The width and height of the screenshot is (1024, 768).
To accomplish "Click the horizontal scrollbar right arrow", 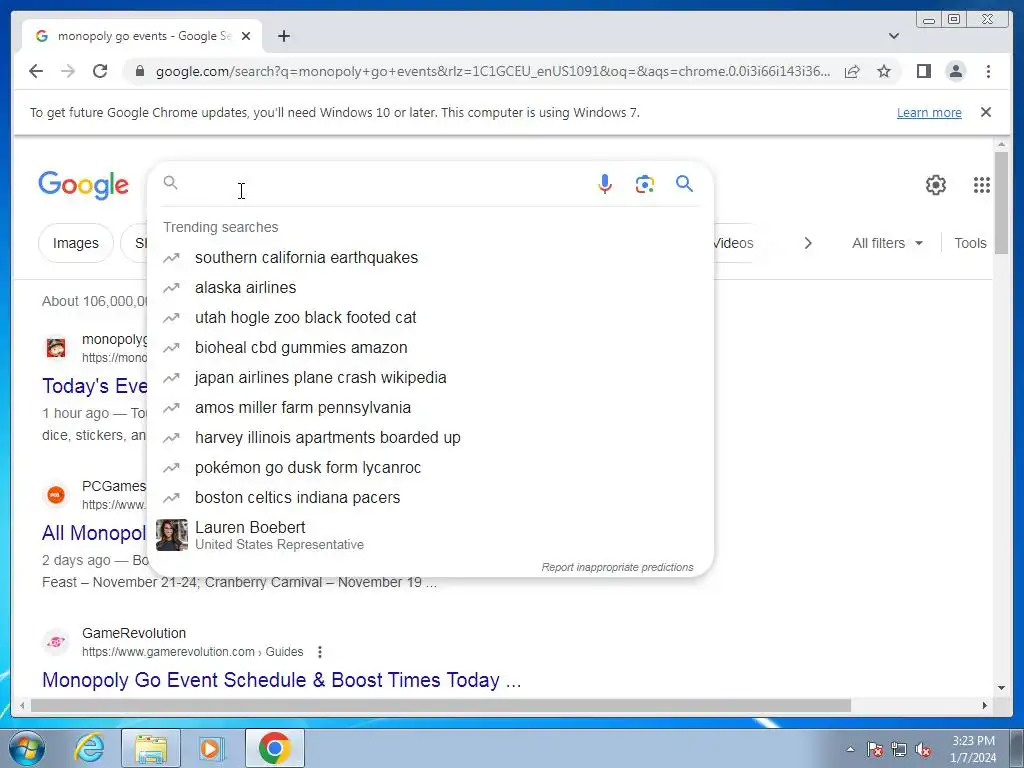I will [985, 705].
